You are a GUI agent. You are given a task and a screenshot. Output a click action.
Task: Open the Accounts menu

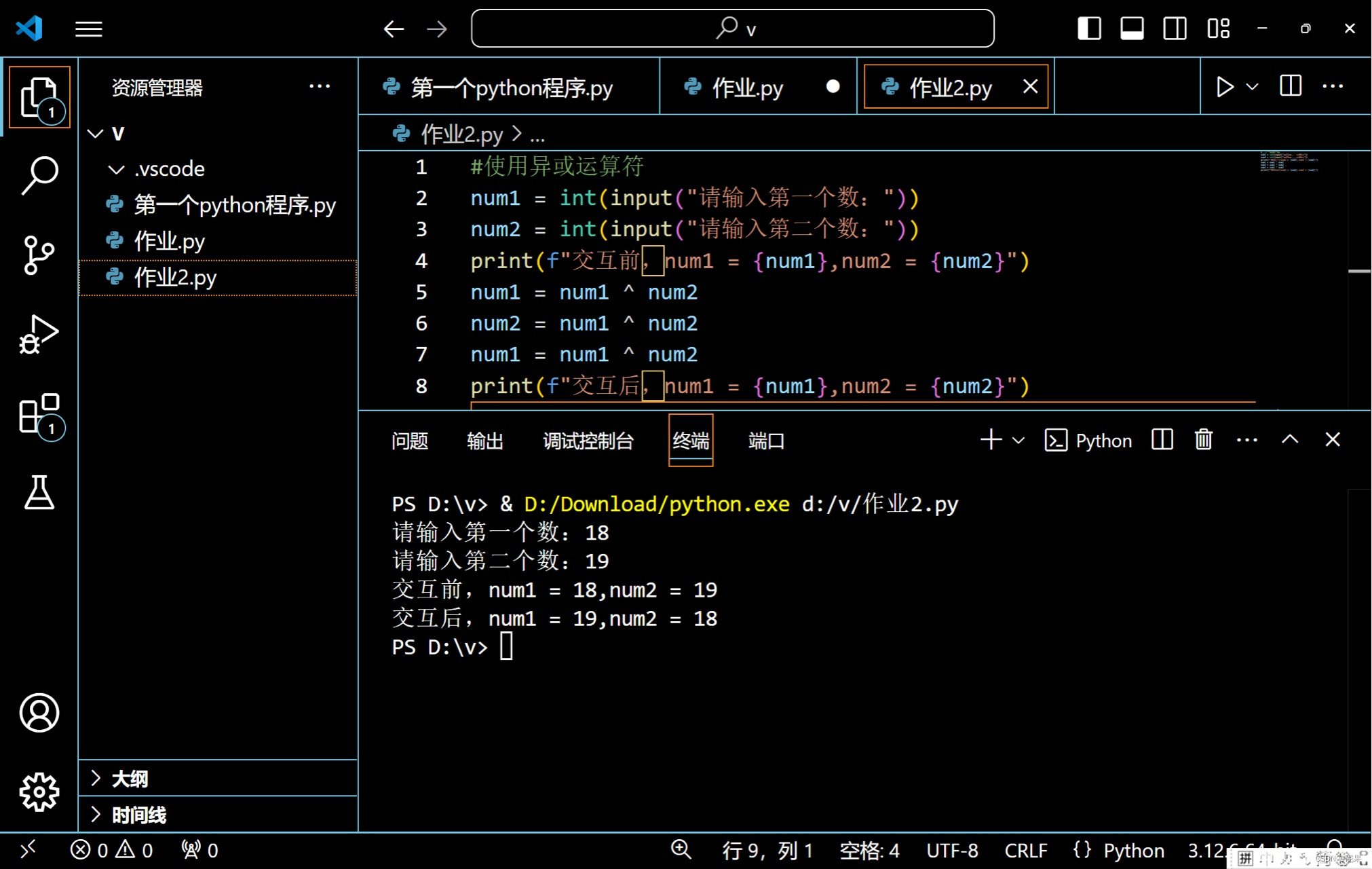39,712
